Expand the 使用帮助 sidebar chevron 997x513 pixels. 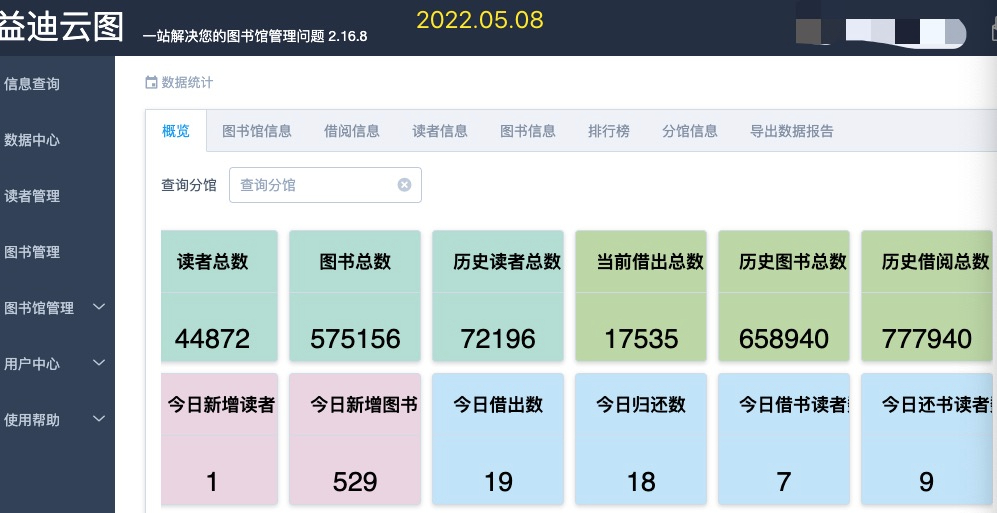click(98, 419)
